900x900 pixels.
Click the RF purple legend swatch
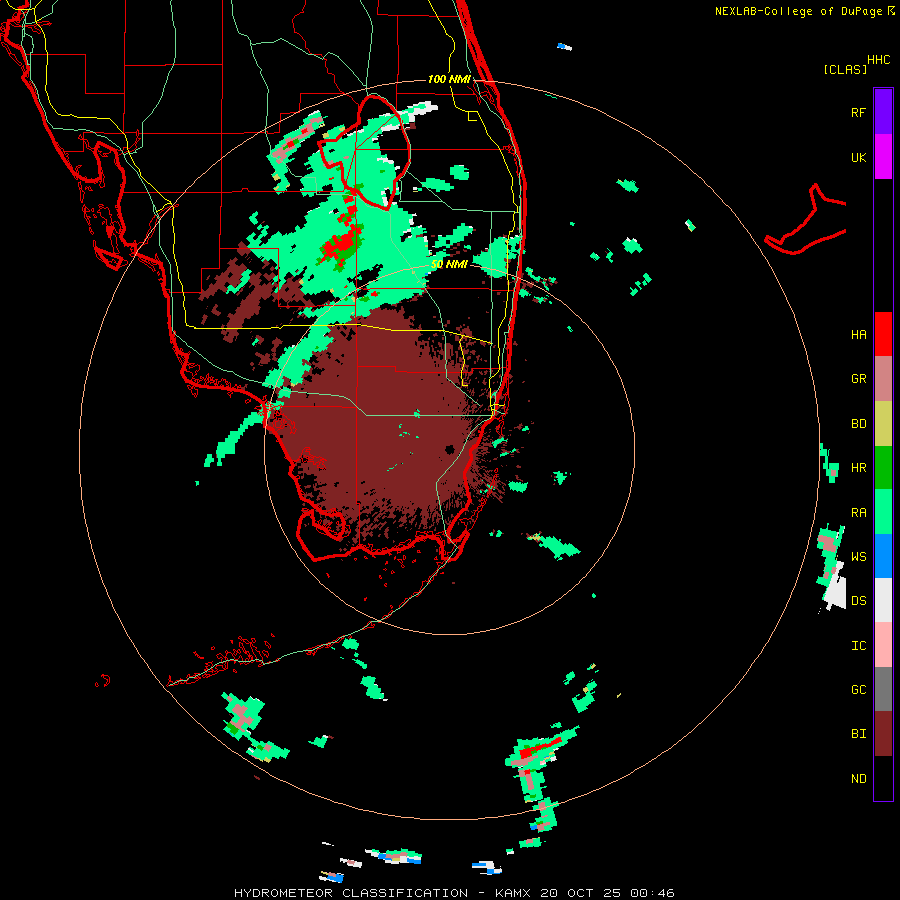point(883,111)
